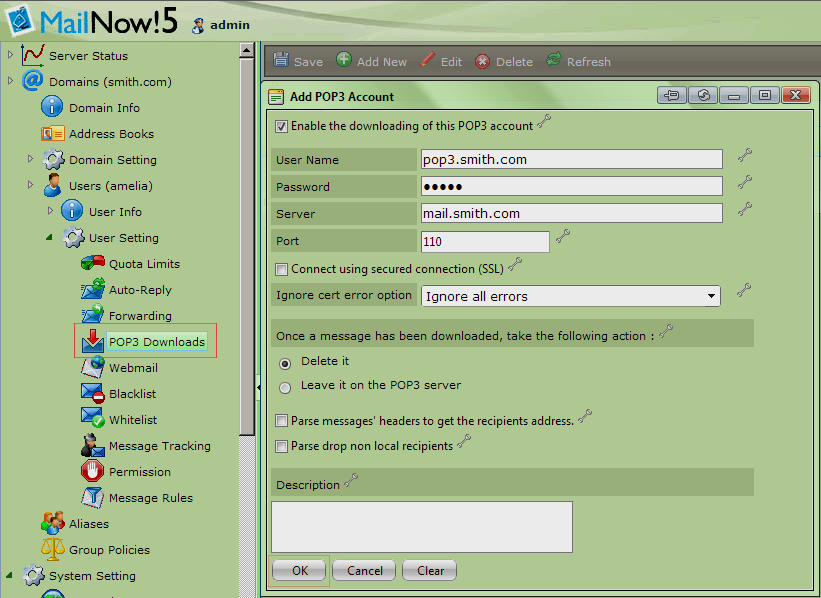The width and height of the screenshot is (821, 598).
Task: Click the Auto-Reply envelope icon
Action: coord(93,289)
